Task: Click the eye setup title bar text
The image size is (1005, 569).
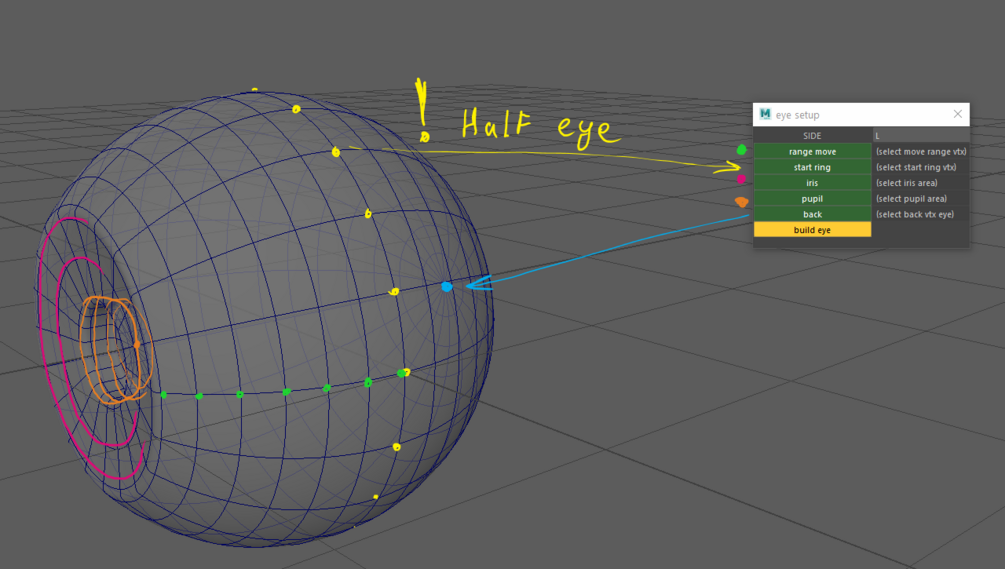Action: (x=797, y=115)
